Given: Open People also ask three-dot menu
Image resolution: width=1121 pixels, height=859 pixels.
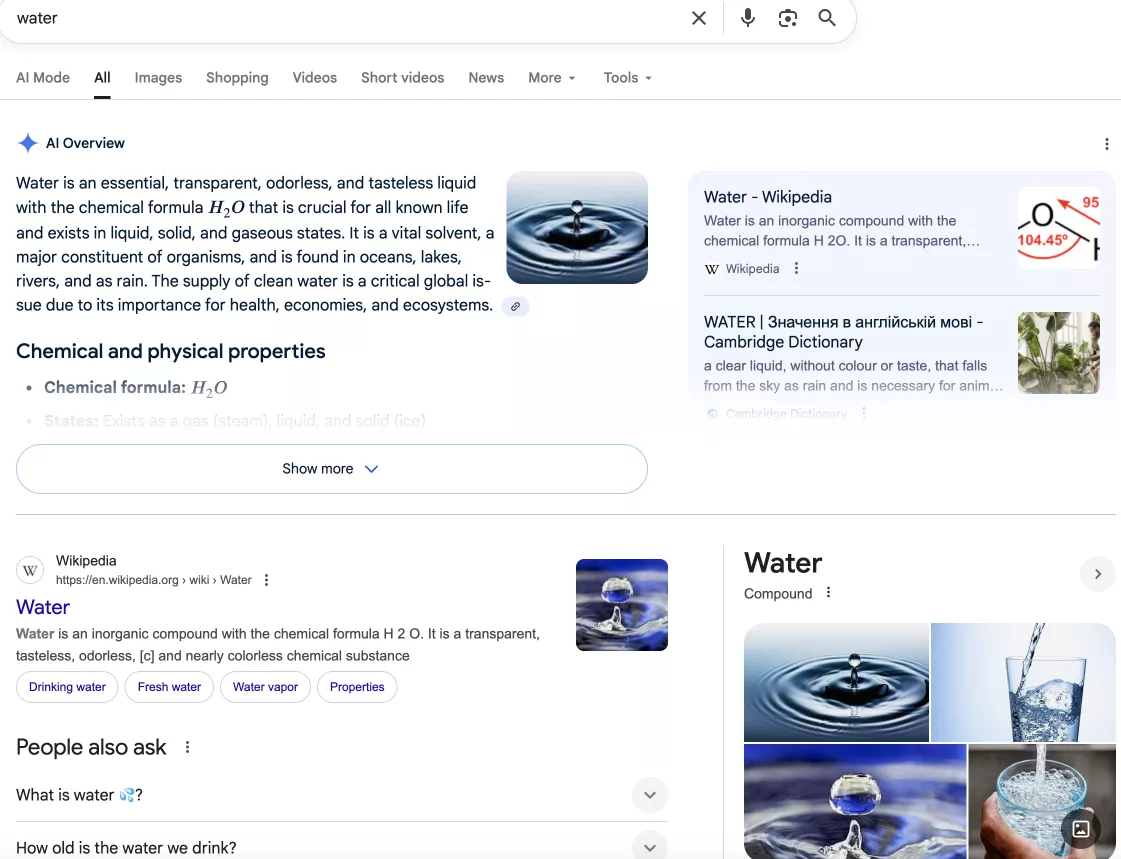Looking at the screenshot, I should (x=187, y=747).
